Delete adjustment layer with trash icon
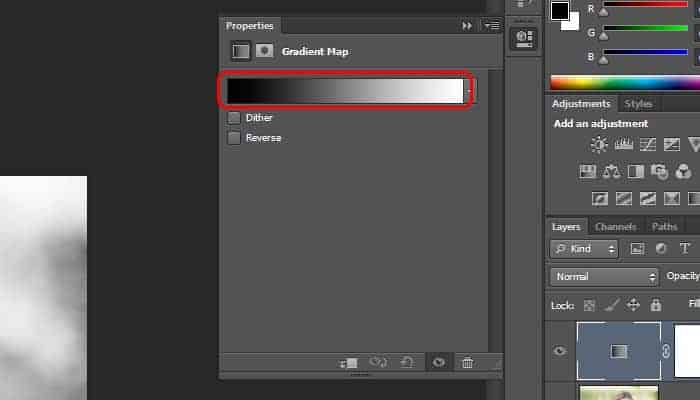 click(467, 363)
